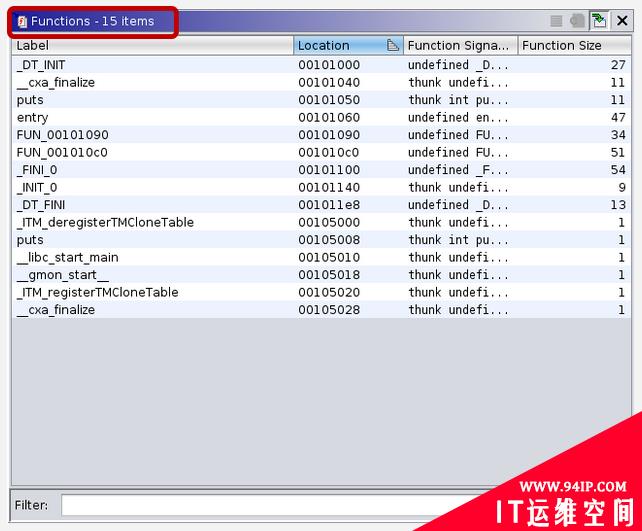Click the sort indicator in Location header
The height and width of the screenshot is (531, 642).
pos(392,45)
